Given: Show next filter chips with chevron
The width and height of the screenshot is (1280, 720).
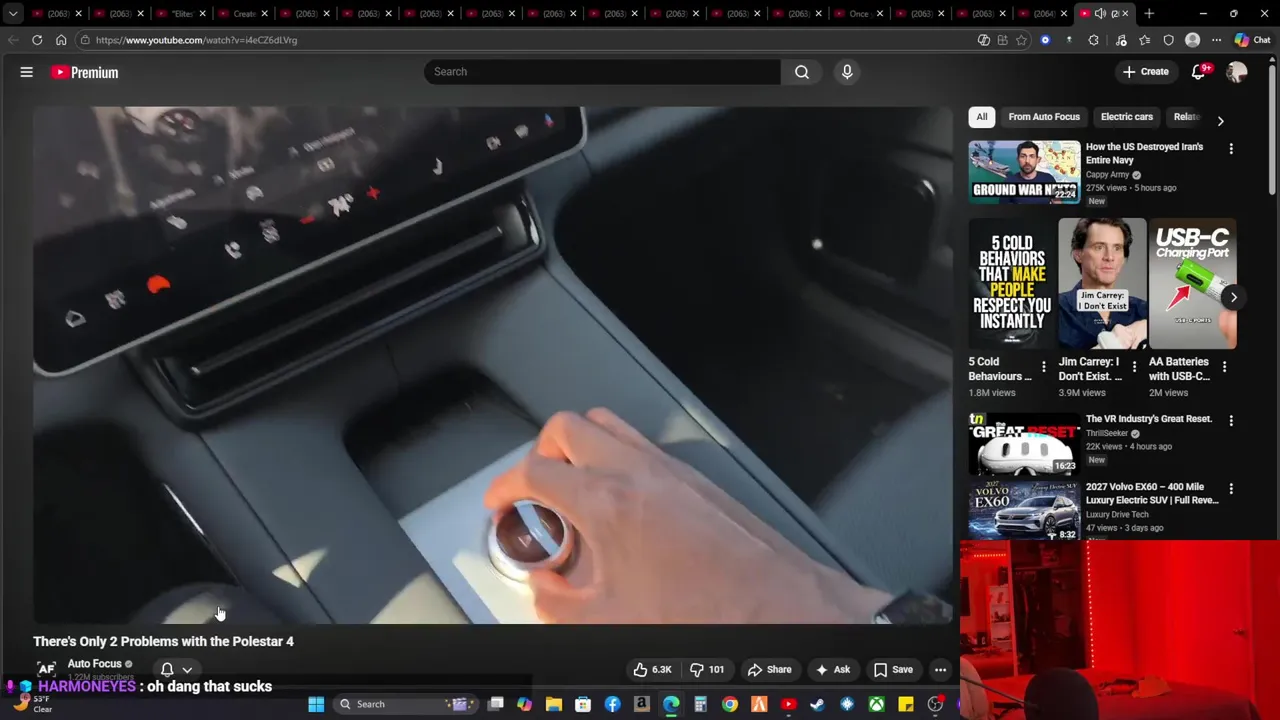Looking at the screenshot, I should (1220, 121).
